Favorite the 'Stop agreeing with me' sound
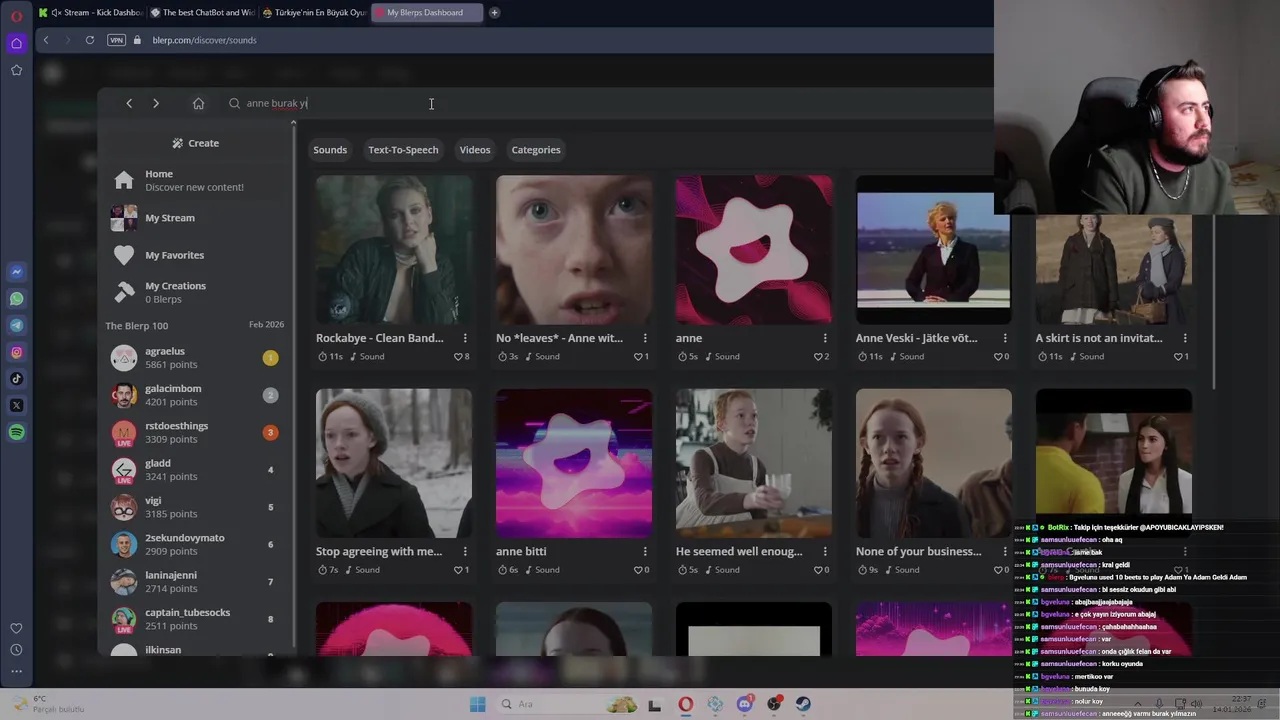Image resolution: width=1280 pixels, height=720 pixels. click(458, 570)
